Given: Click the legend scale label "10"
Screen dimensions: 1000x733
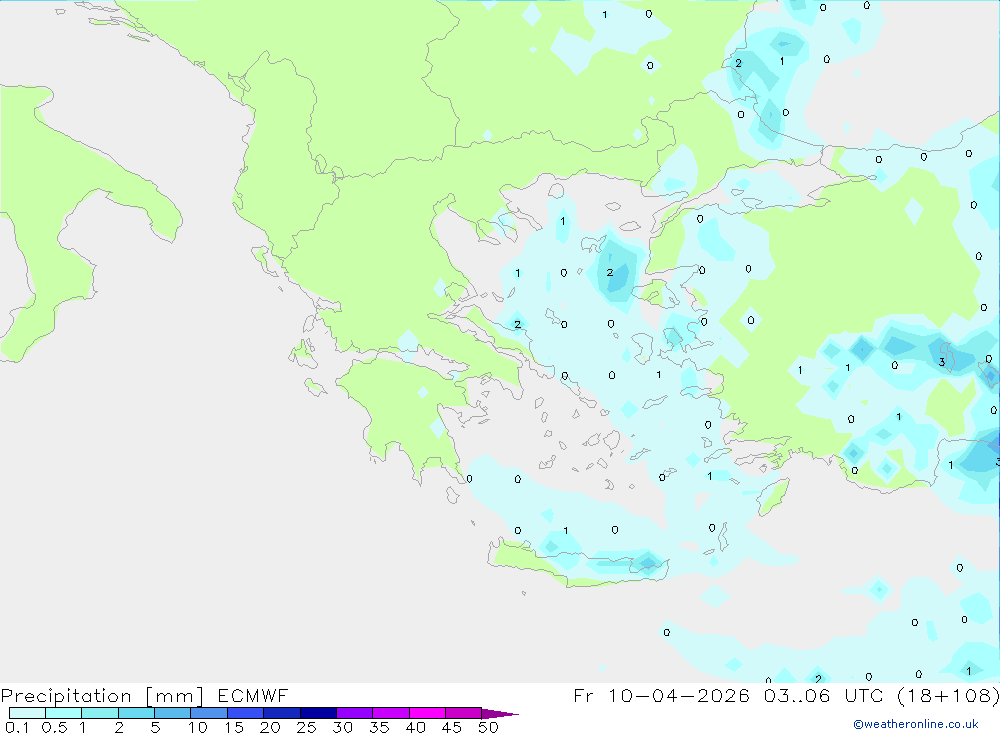Looking at the screenshot, I should pos(198,727).
